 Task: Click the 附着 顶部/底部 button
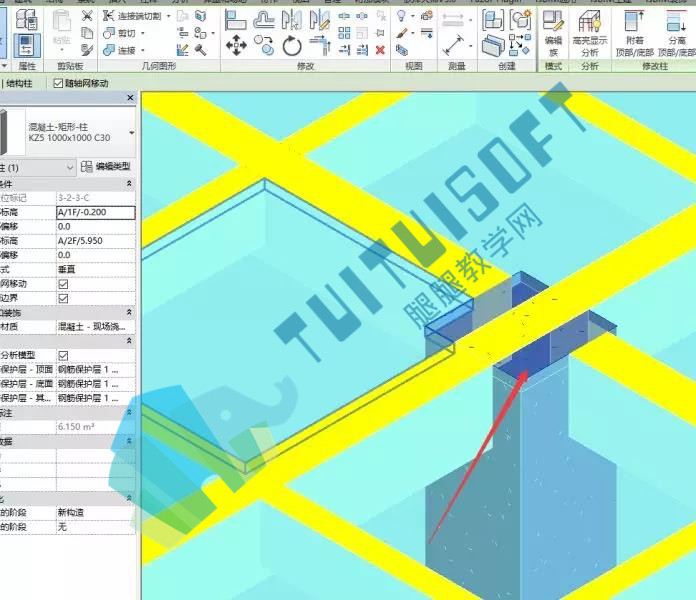635,33
